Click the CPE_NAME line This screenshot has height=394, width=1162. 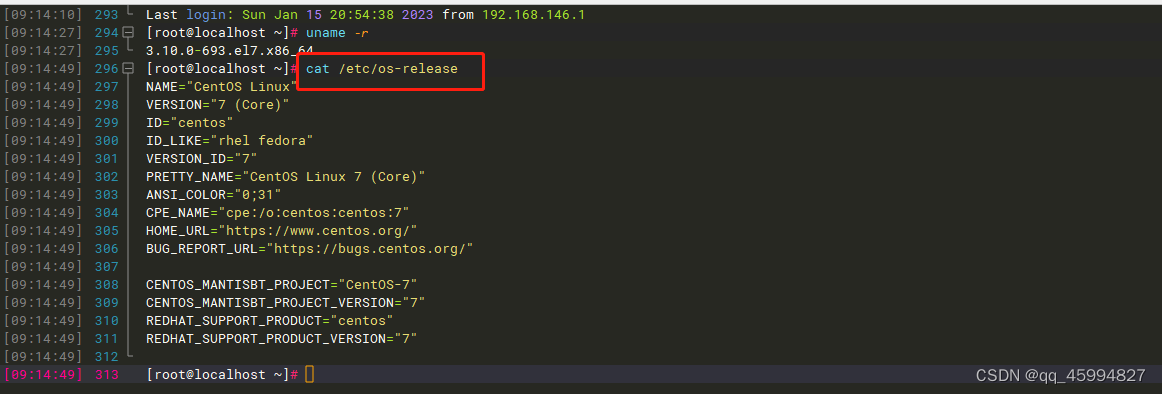(278, 213)
